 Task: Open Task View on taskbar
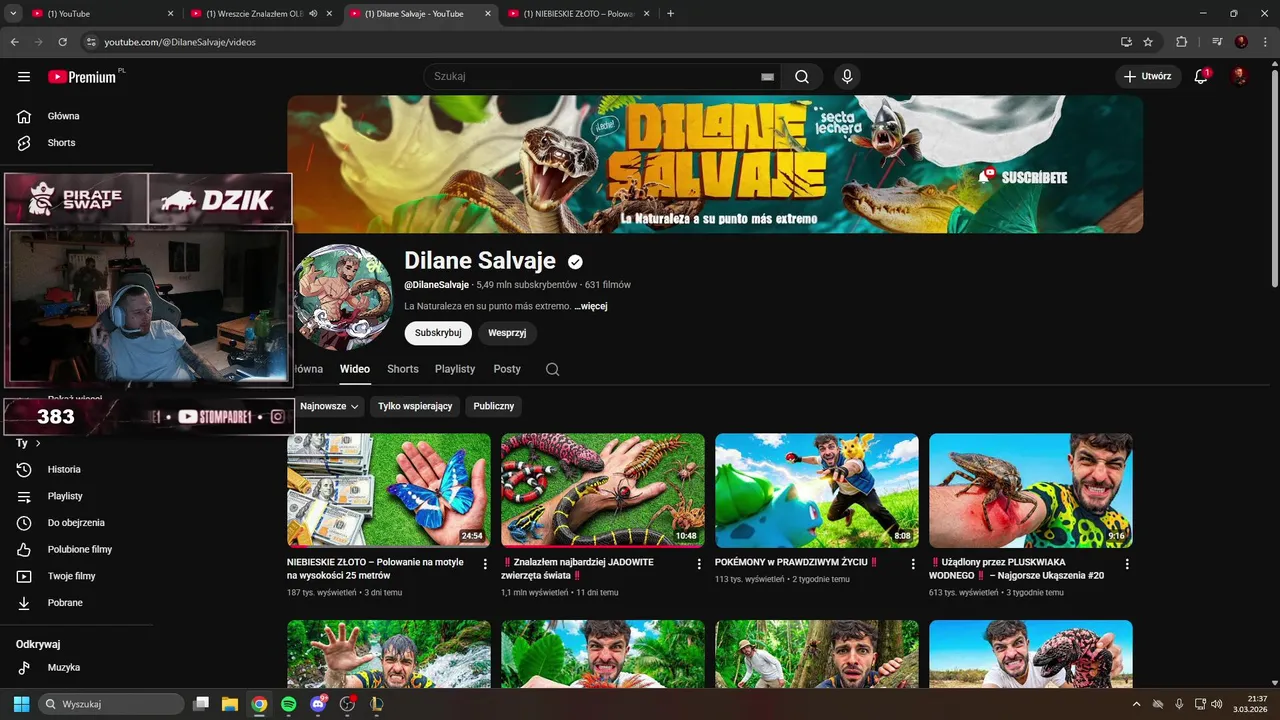[200, 704]
